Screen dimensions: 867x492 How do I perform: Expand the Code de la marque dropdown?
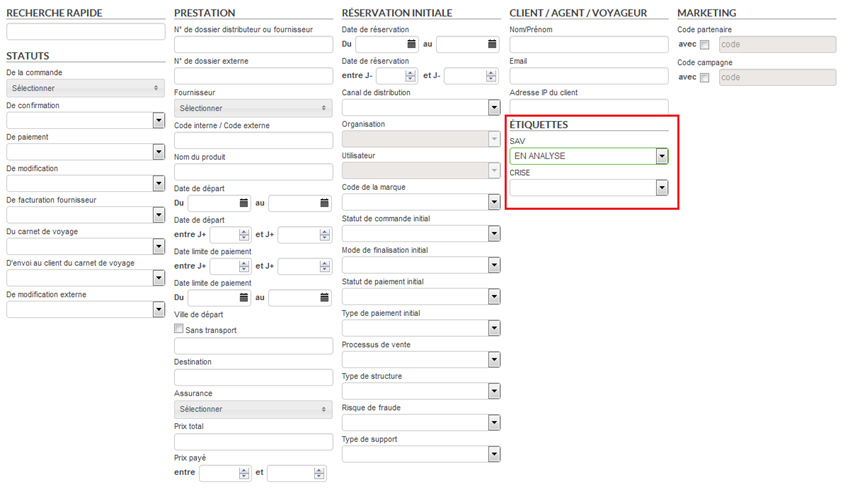click(493, 202)
